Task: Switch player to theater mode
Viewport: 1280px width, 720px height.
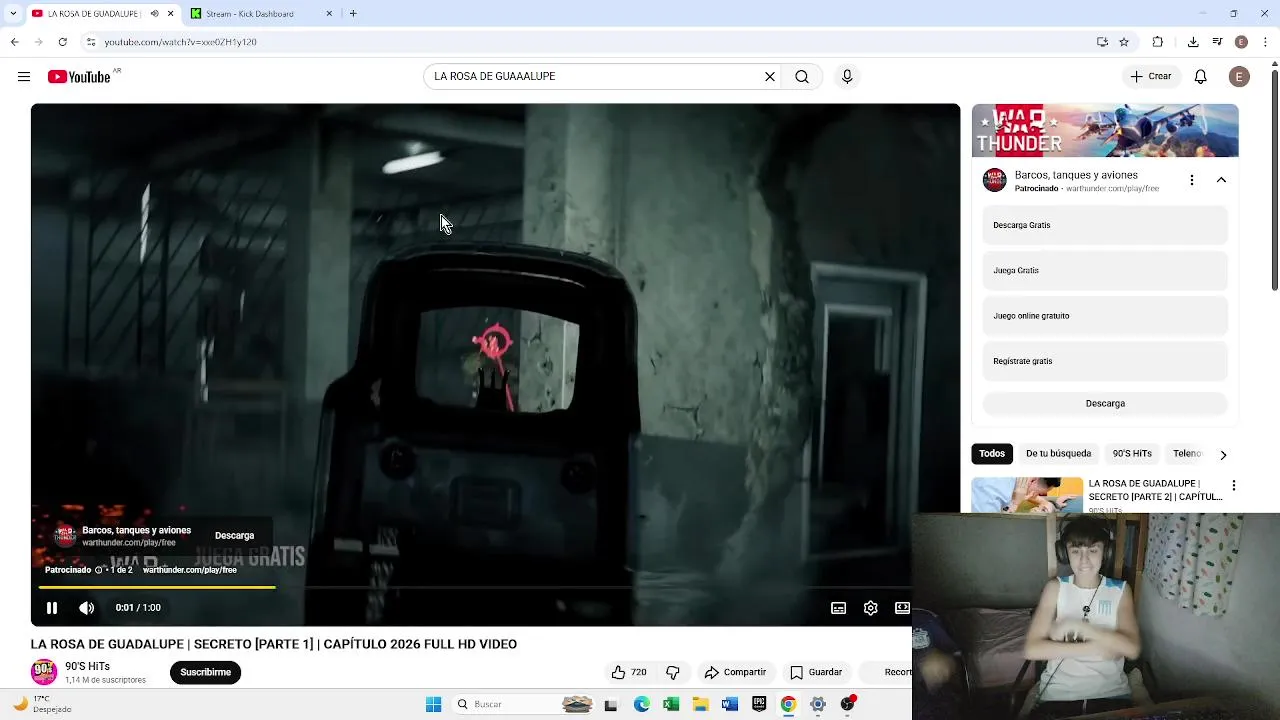Action: pyautogui.click(x=902, y=608)
